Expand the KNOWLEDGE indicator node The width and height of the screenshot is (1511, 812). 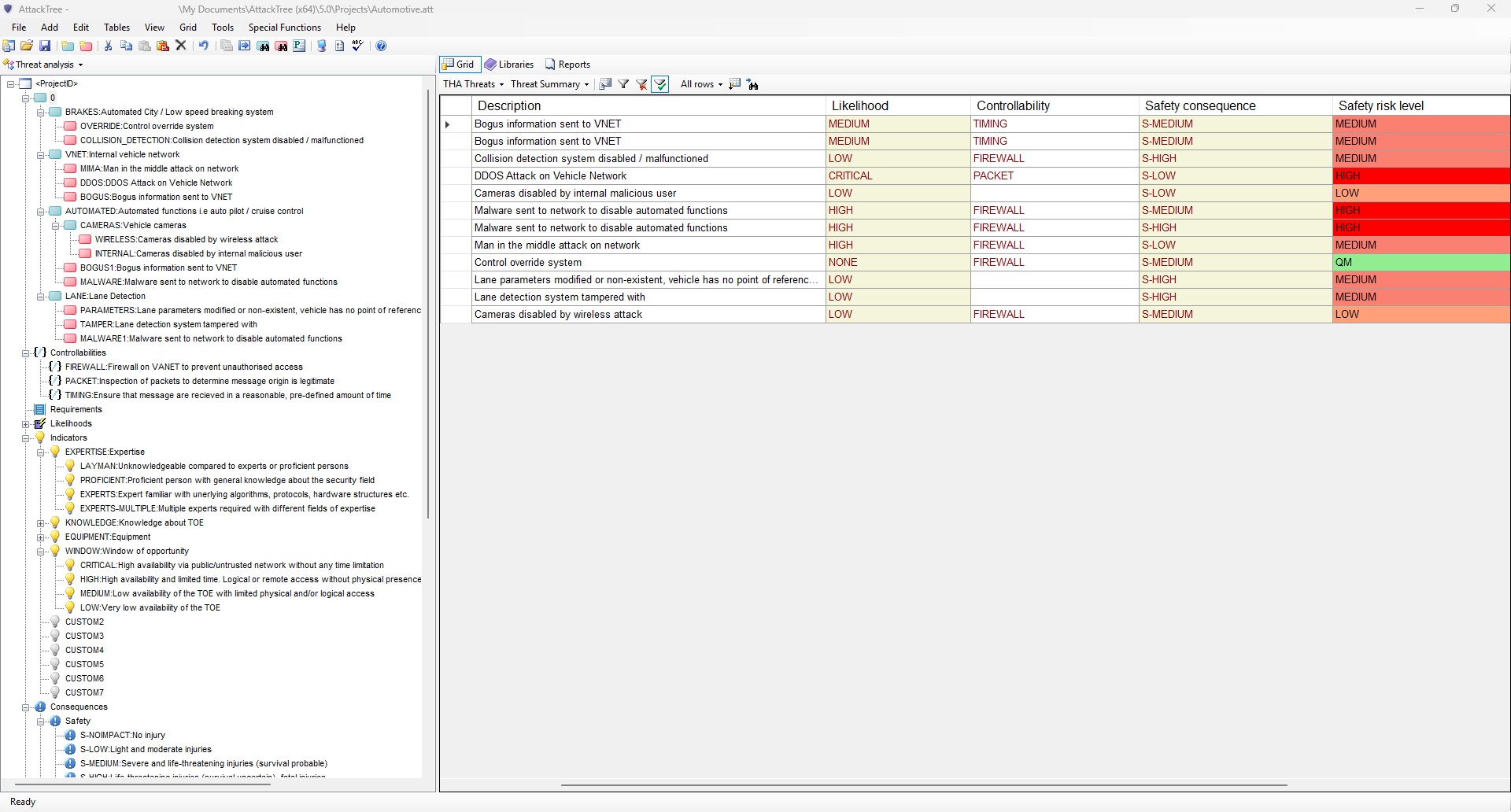coord(41,523)
